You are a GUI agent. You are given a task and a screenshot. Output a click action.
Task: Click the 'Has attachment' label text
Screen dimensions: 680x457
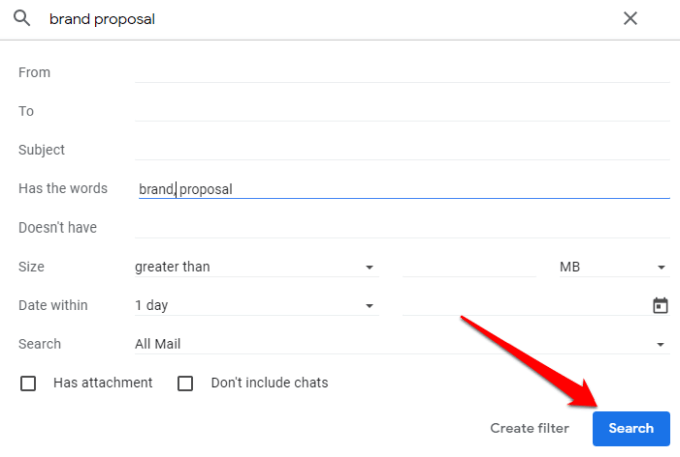pyautogui.click(x=102, y=382)
